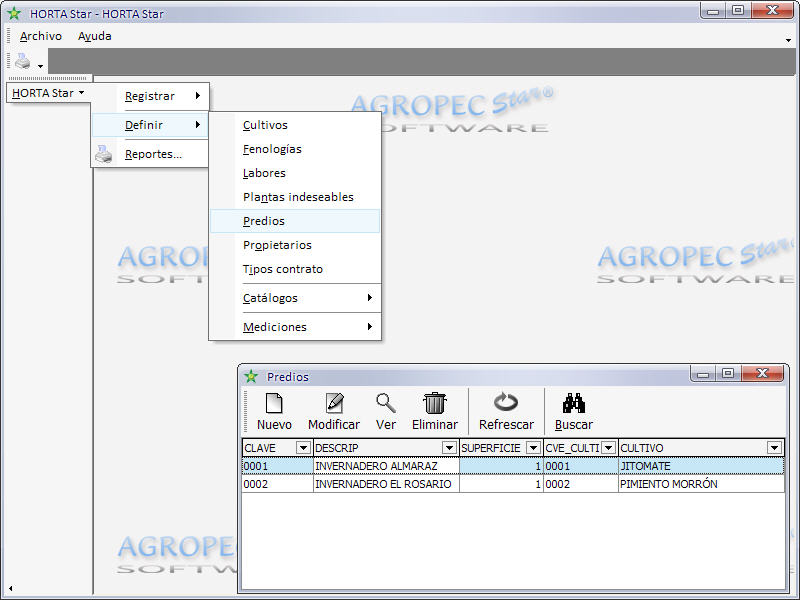Select Propietarios in the submenu
Viewport: 800px width, 600px height.
[295, 245]
